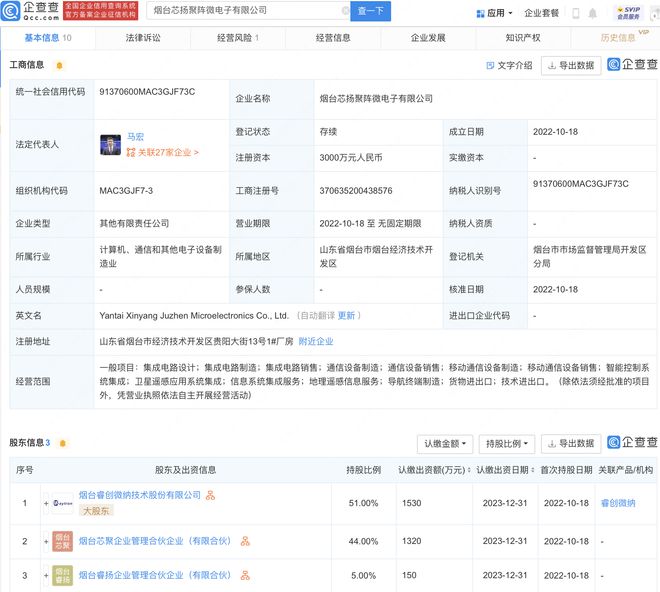Click the orange badge beside 股东信息
The width and height of the screenshot is (660, 592).
pyautogui.click(x=63, y=443)
